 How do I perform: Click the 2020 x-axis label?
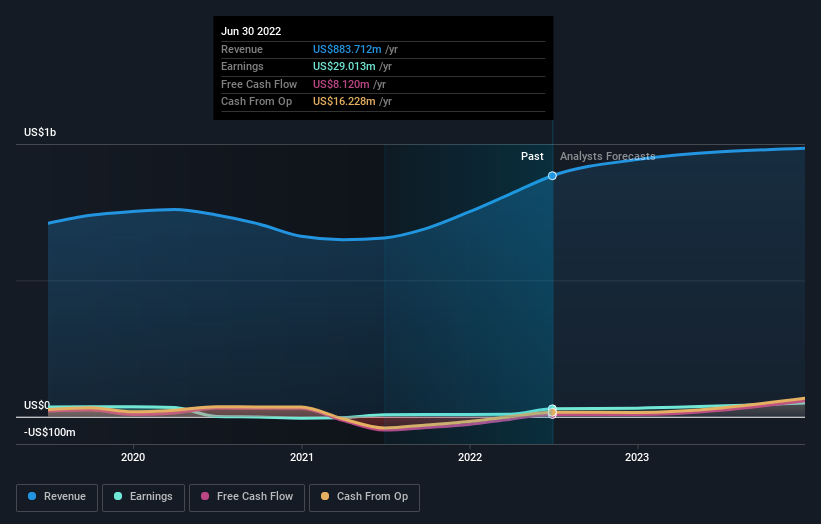(133, 457)
